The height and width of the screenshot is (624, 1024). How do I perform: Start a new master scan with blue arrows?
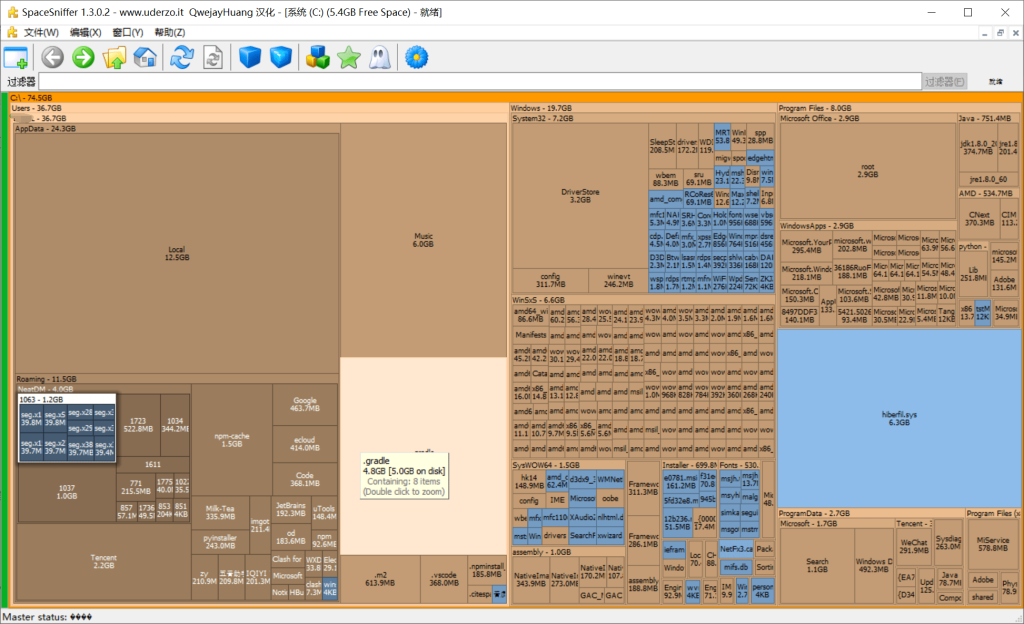click(x=181, y=58)
